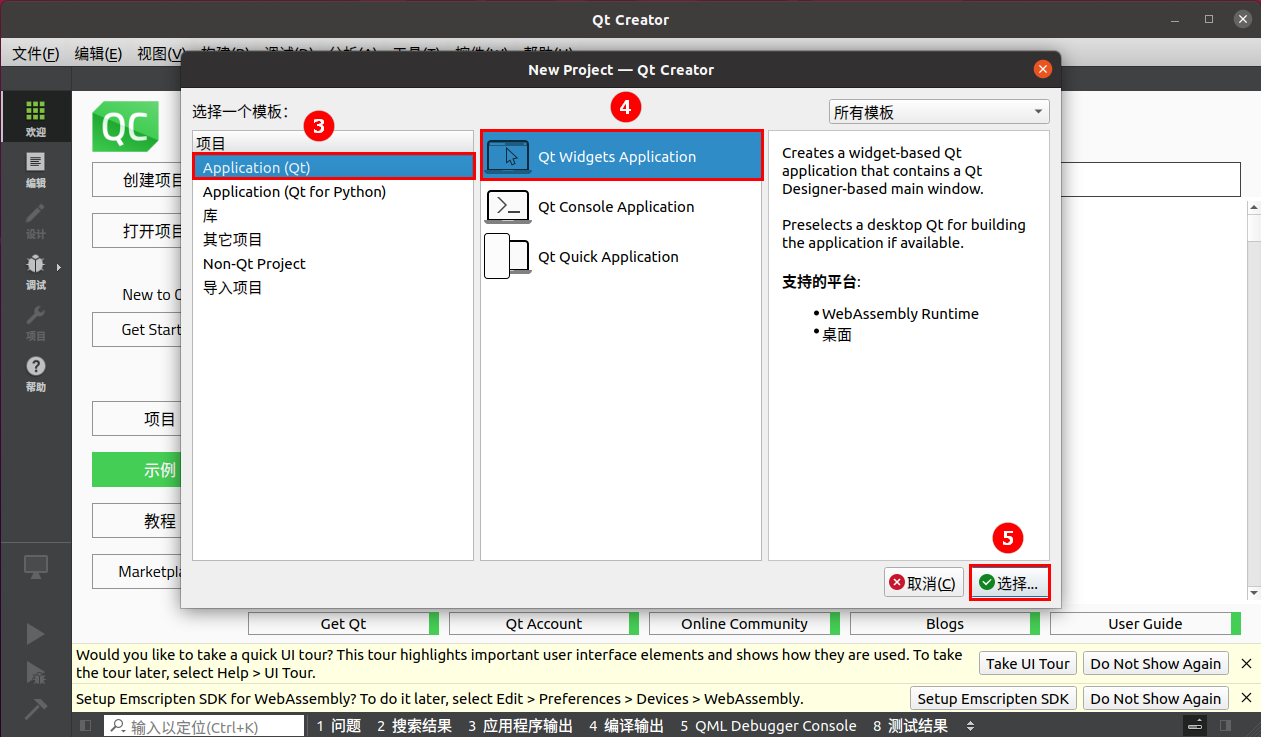Select the Qt Quick Application template
Viewport: 1261px width, 737px height.
621,257
